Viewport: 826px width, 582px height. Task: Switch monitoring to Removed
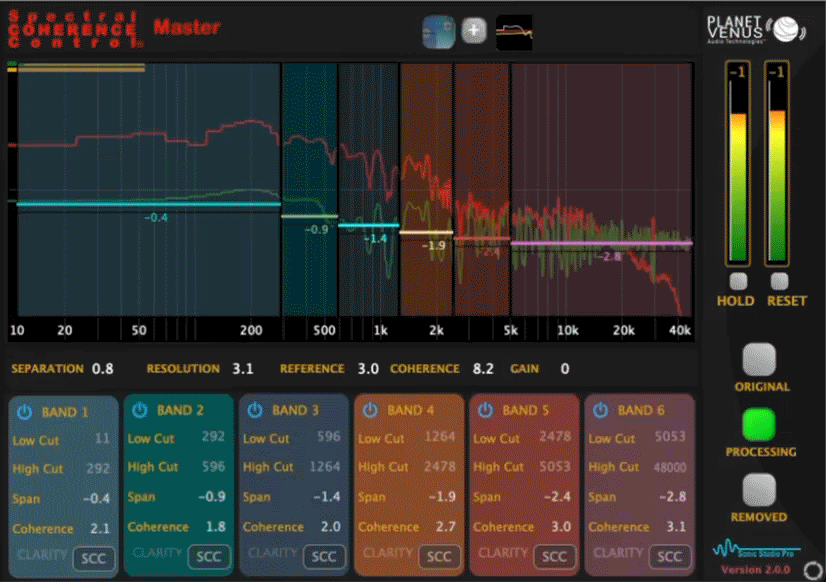761,489
